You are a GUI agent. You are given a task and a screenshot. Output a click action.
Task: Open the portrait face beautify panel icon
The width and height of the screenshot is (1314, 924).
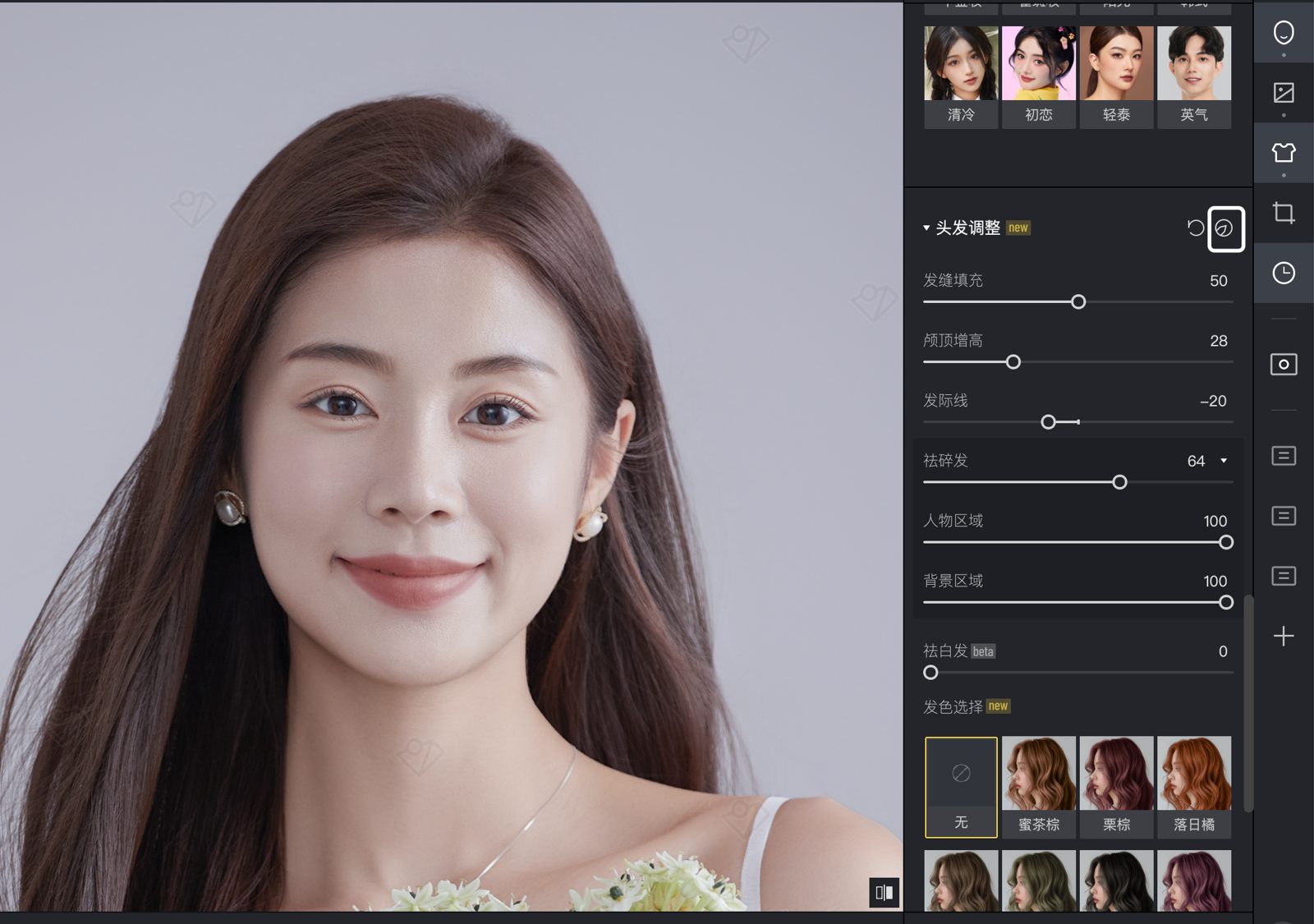[1283, 33]
